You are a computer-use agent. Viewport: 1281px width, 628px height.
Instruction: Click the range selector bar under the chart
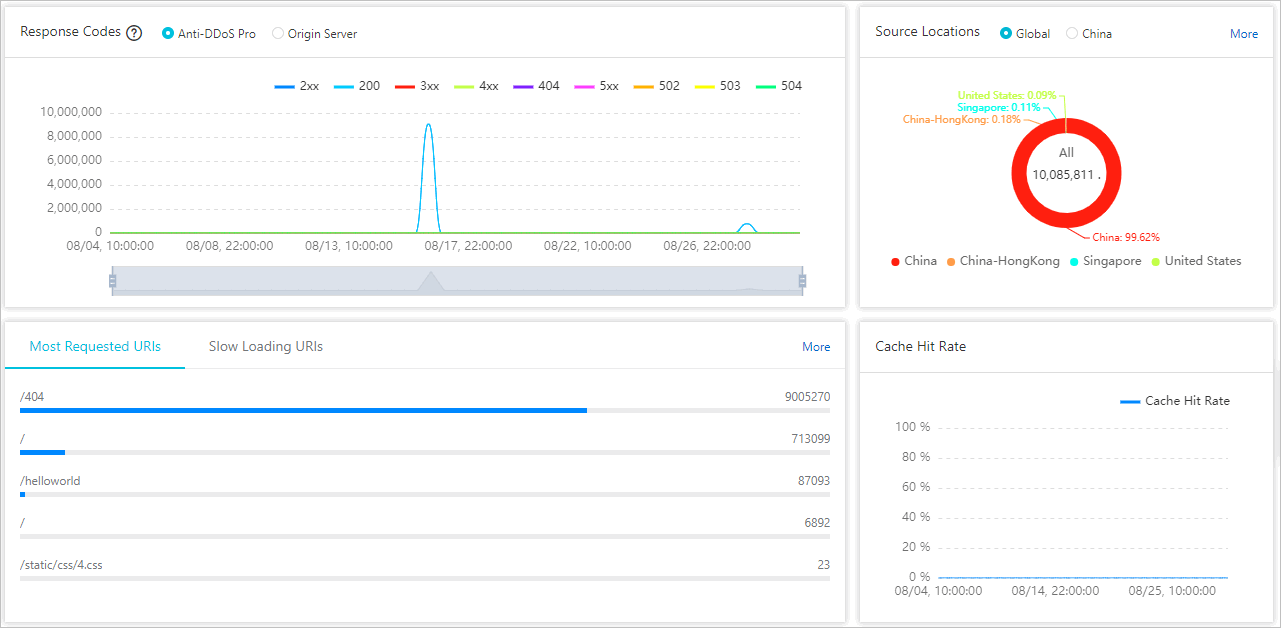click(x=457, y=281)
